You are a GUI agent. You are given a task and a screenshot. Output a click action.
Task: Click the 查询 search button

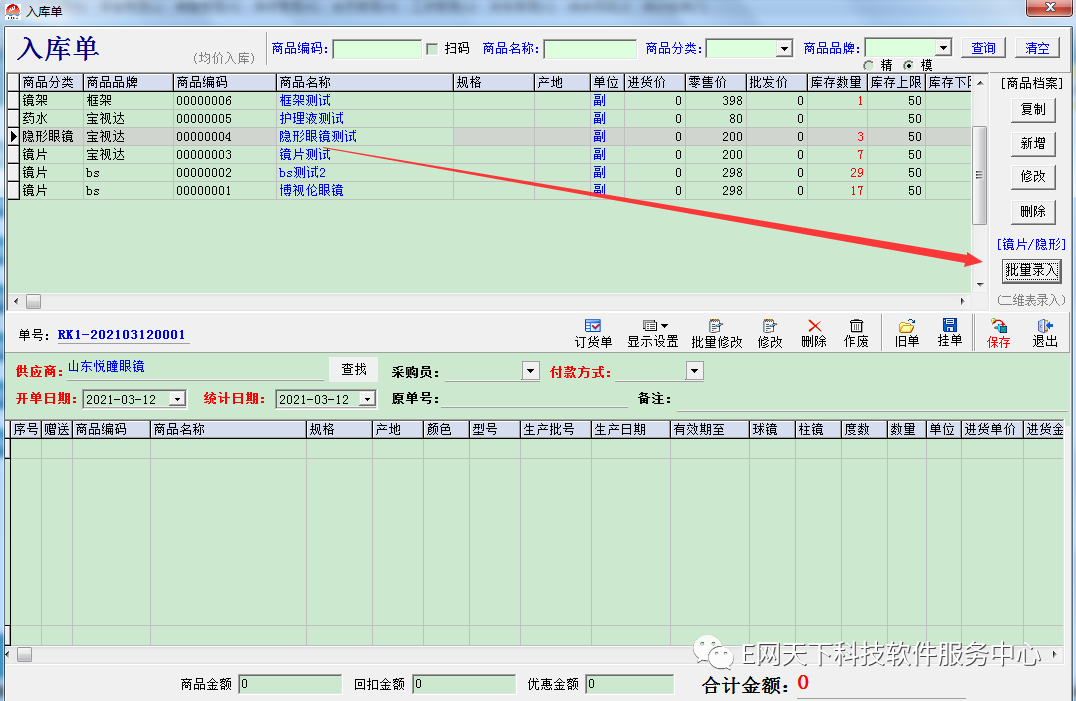(983, 48)
